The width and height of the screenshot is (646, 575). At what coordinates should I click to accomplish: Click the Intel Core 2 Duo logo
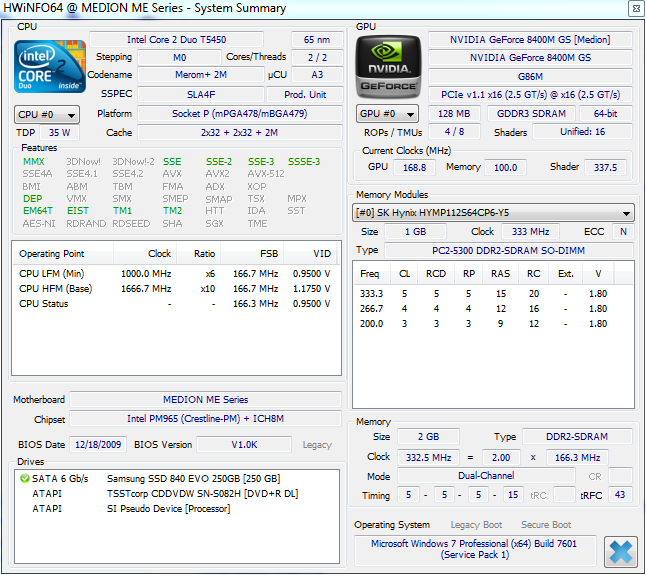pyautogui.click(x=49, y=66)
